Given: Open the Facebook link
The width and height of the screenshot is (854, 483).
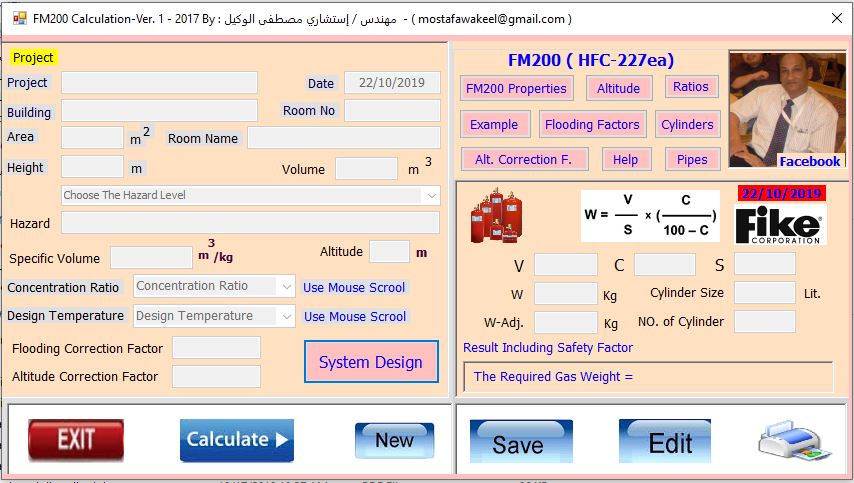Looking at the screenshot, I should [810, 161].
